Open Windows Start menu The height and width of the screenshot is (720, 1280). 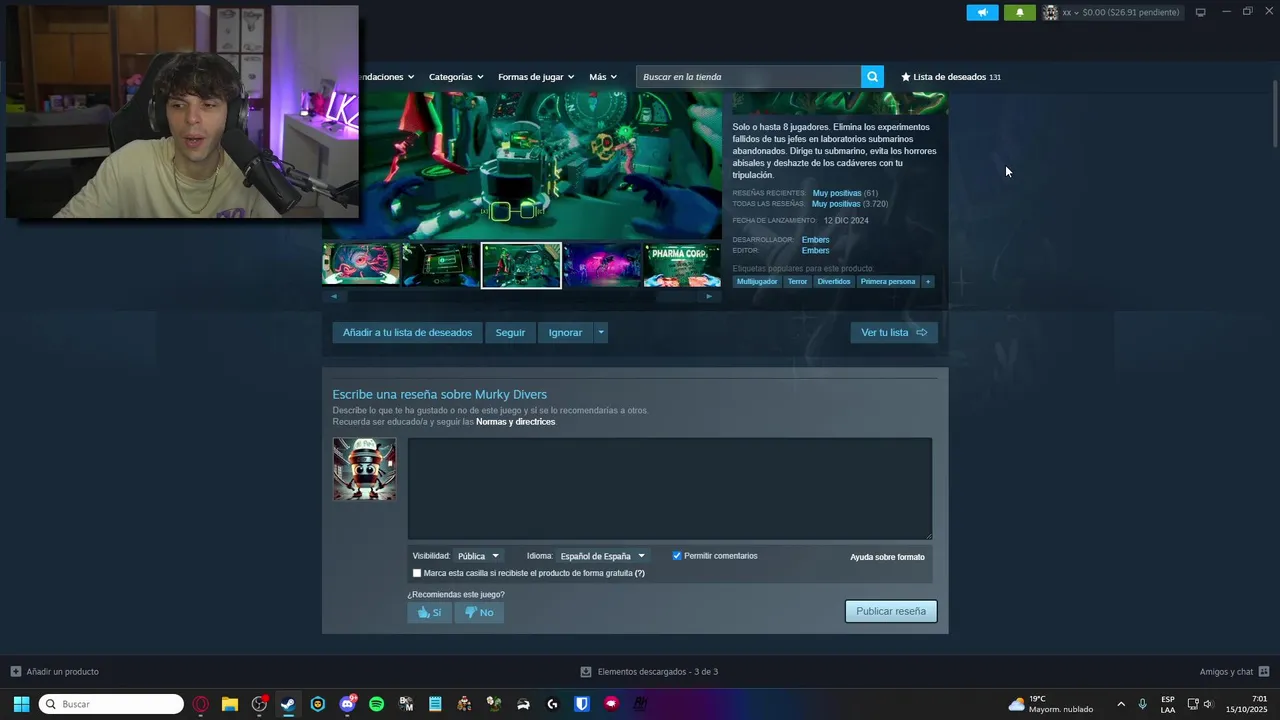click(21, 704)
